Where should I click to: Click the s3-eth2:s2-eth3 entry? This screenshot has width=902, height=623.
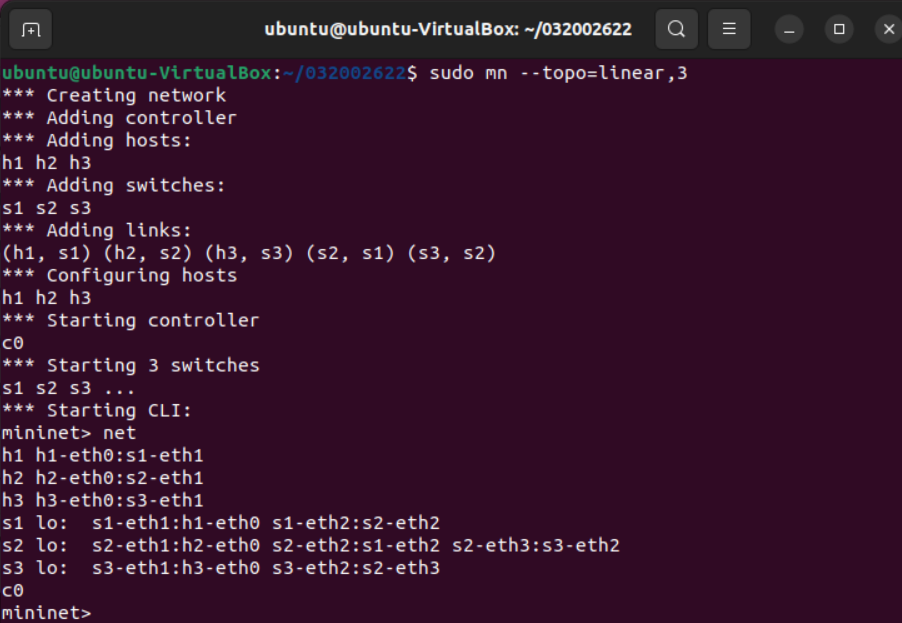pyautogui.click(x=356, y=568)
